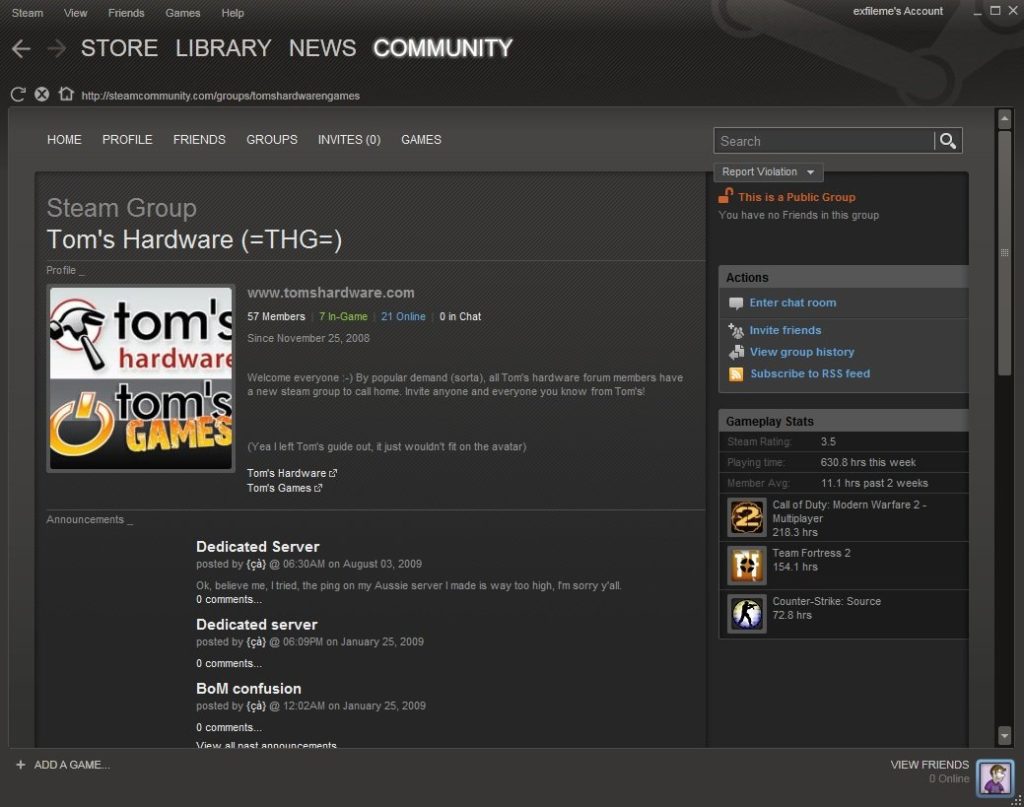Go back with the left arrow icon

point(21,48)
